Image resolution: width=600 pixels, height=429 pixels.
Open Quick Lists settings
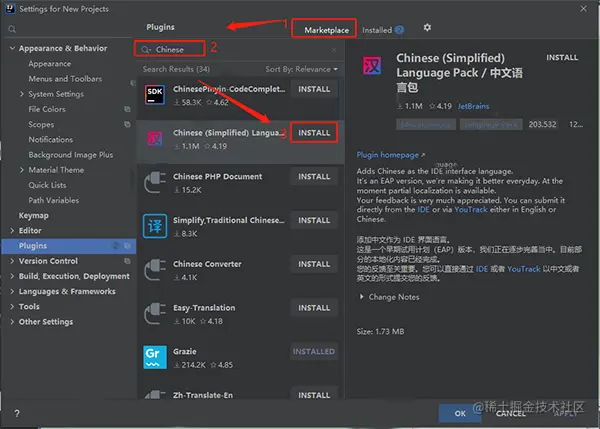[47, 185]
